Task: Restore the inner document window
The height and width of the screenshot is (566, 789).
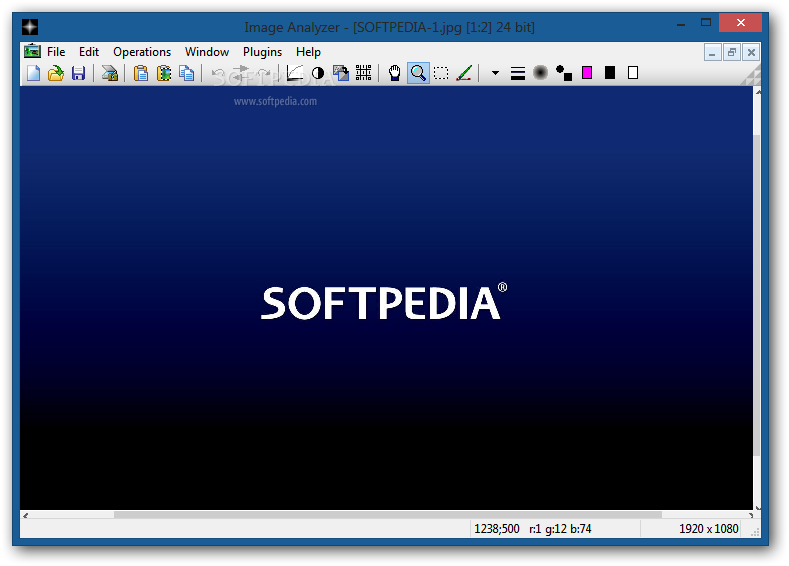Action: (x=732, y=52)
